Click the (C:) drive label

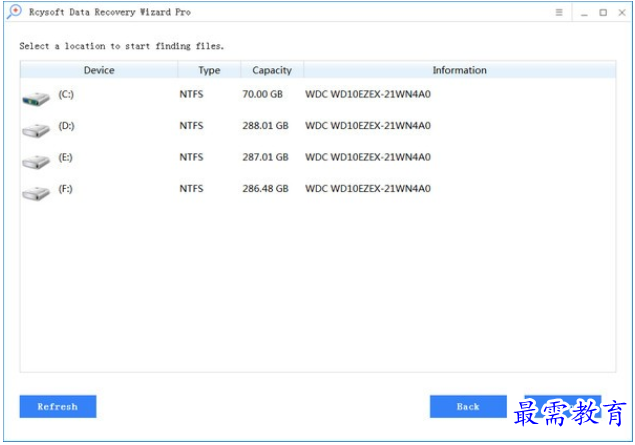point(66,94)
